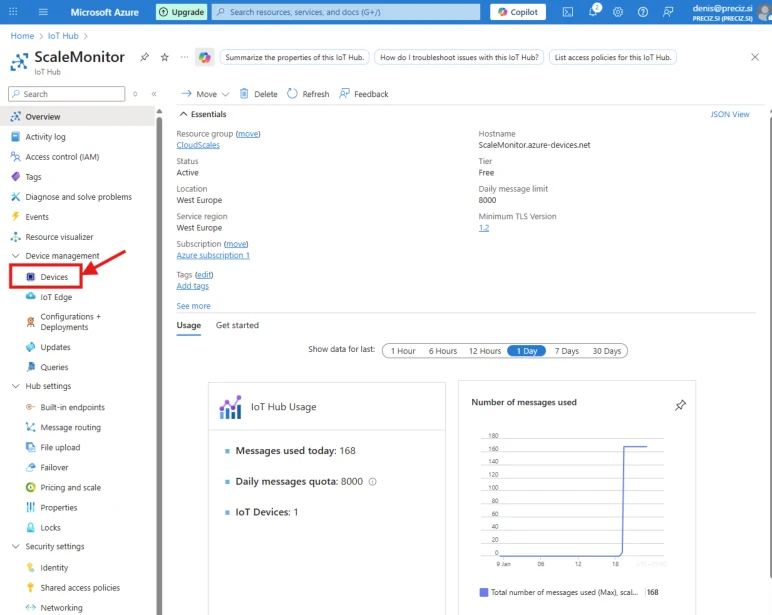Open Copilot from the top bar

[518, 12]
